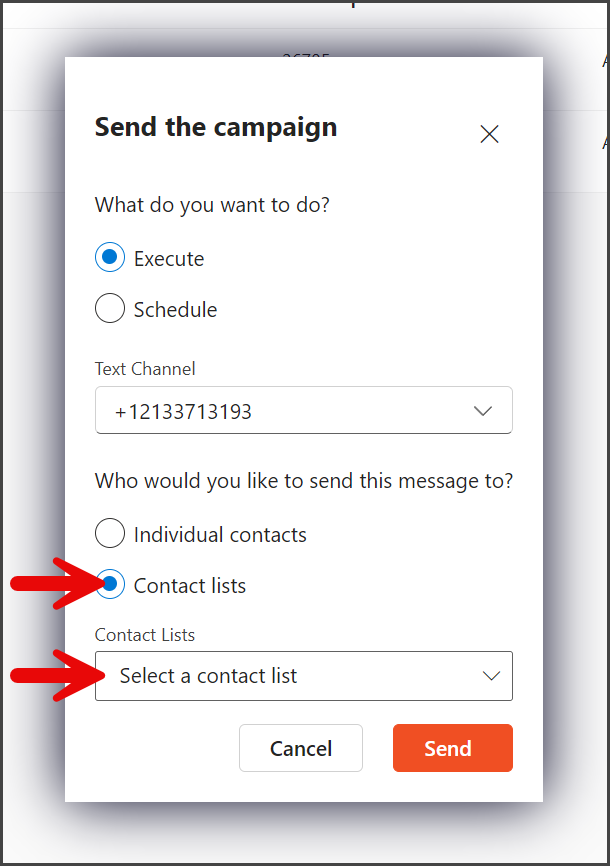Click the Who would you like to send question

point(304,481)
